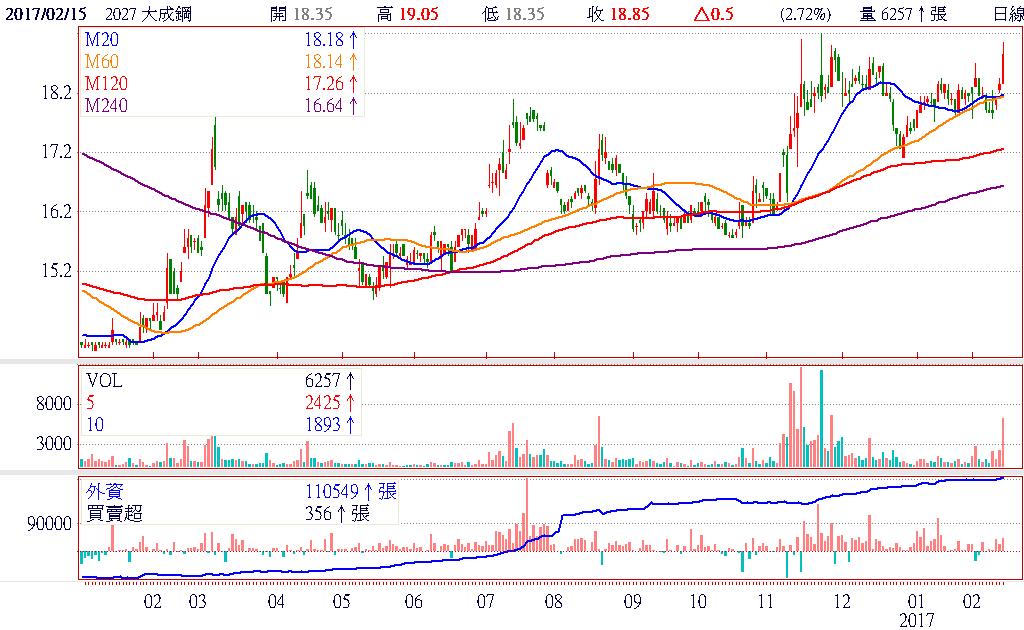The height and width of the screenshot is (630, 1024).
Task: Click the purple M240 legend label
Action: (105, 104)
